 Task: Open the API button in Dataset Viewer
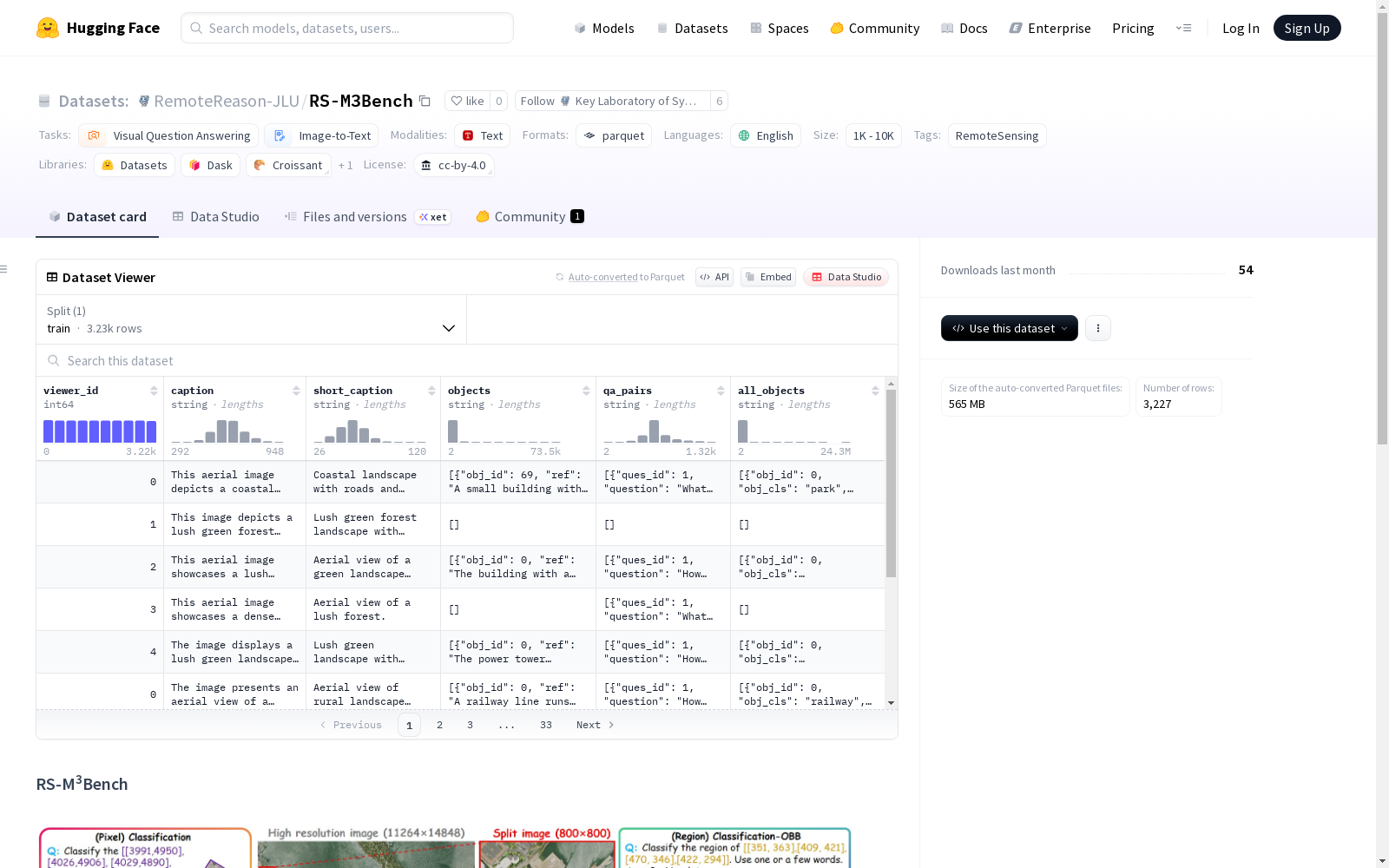tap(714, 277)
